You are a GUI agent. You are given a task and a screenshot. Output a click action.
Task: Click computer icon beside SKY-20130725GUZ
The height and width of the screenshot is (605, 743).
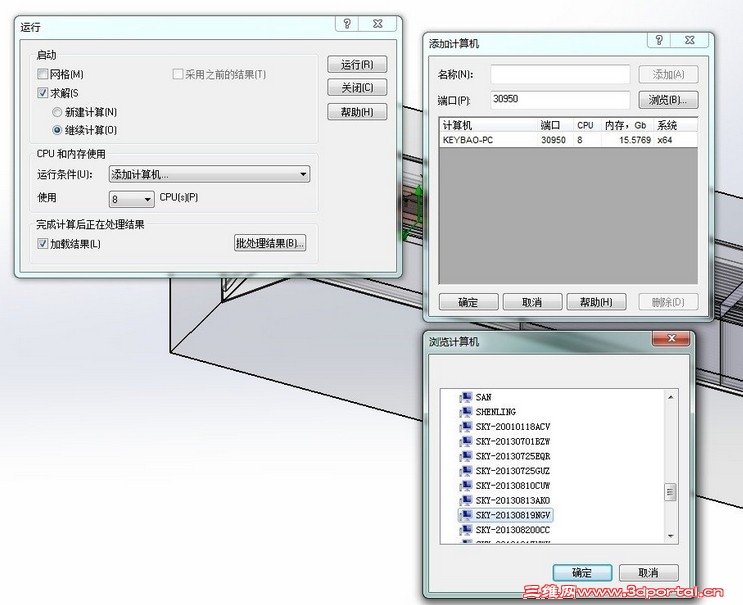[x=466, y=470]
